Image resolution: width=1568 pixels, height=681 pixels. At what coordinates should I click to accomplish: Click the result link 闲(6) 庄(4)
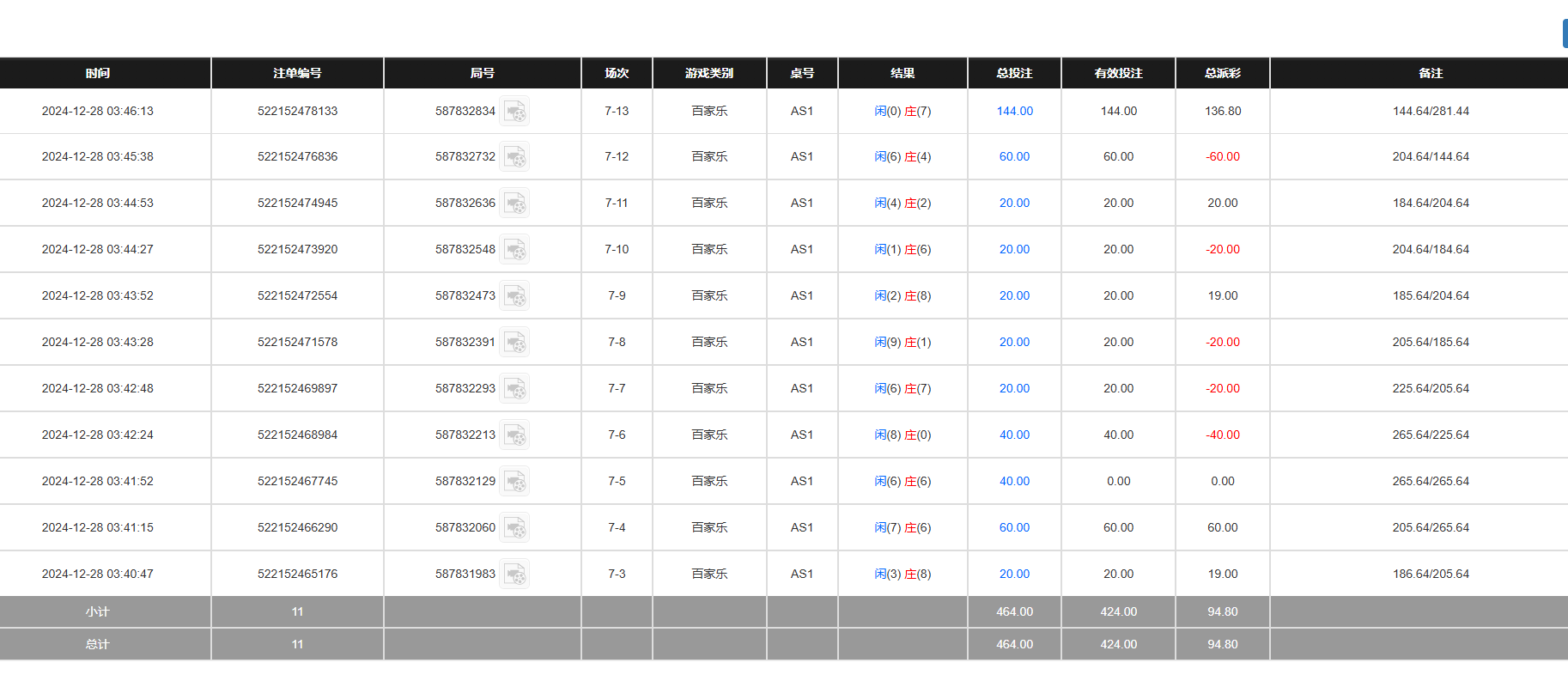coord(903,156)
